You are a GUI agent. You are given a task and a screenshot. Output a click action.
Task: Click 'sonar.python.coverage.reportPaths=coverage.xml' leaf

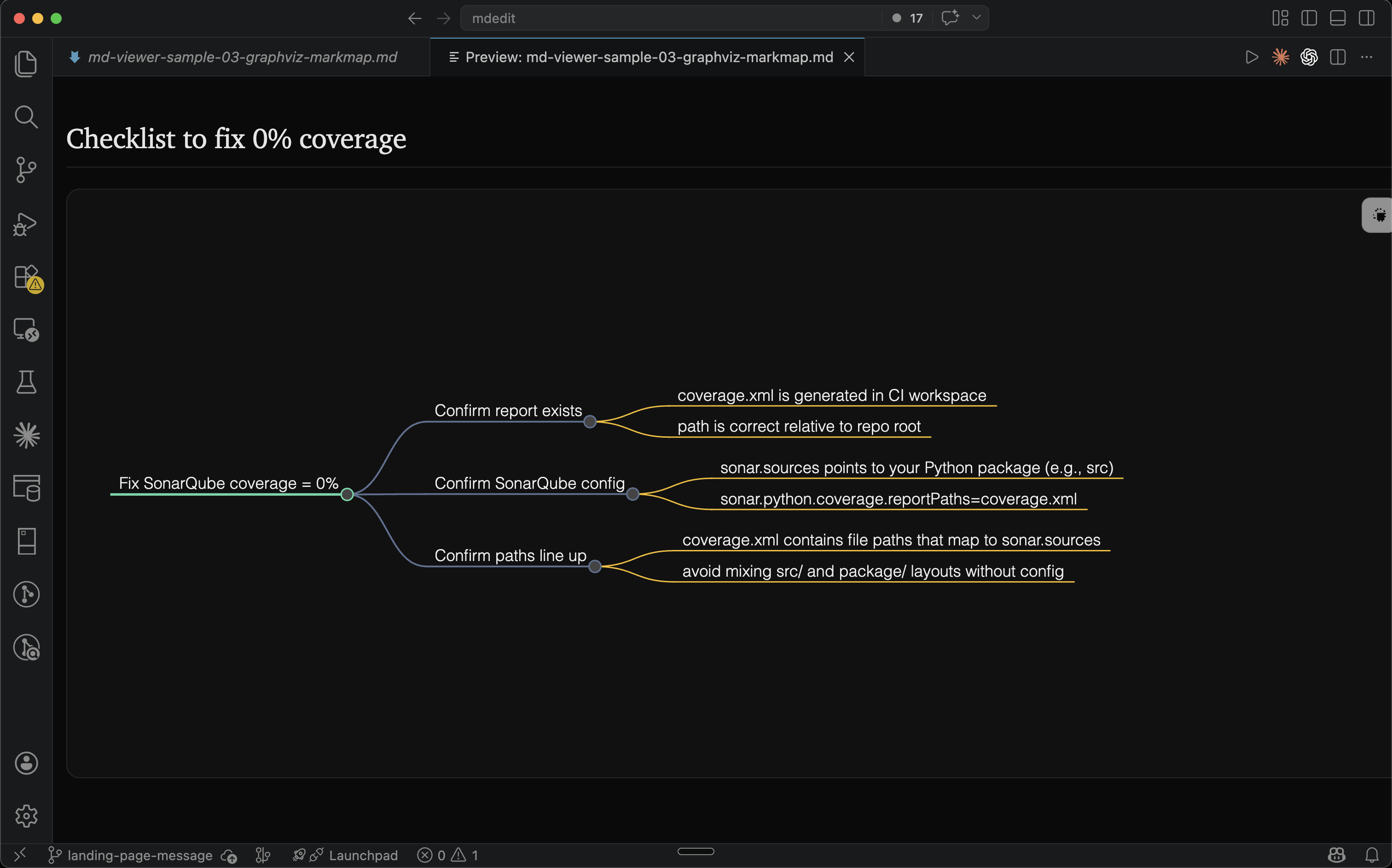pyautogui.click(x=899, y=499)
